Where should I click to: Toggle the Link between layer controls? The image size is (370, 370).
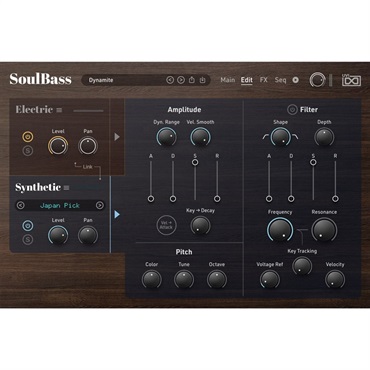(87, 167)
